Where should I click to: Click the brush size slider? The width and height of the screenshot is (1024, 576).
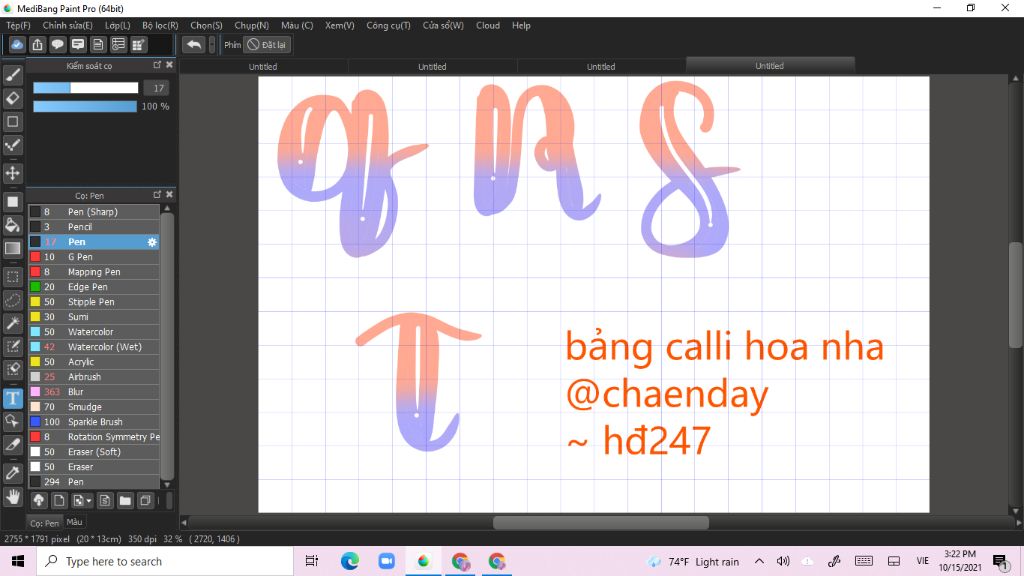86,88
